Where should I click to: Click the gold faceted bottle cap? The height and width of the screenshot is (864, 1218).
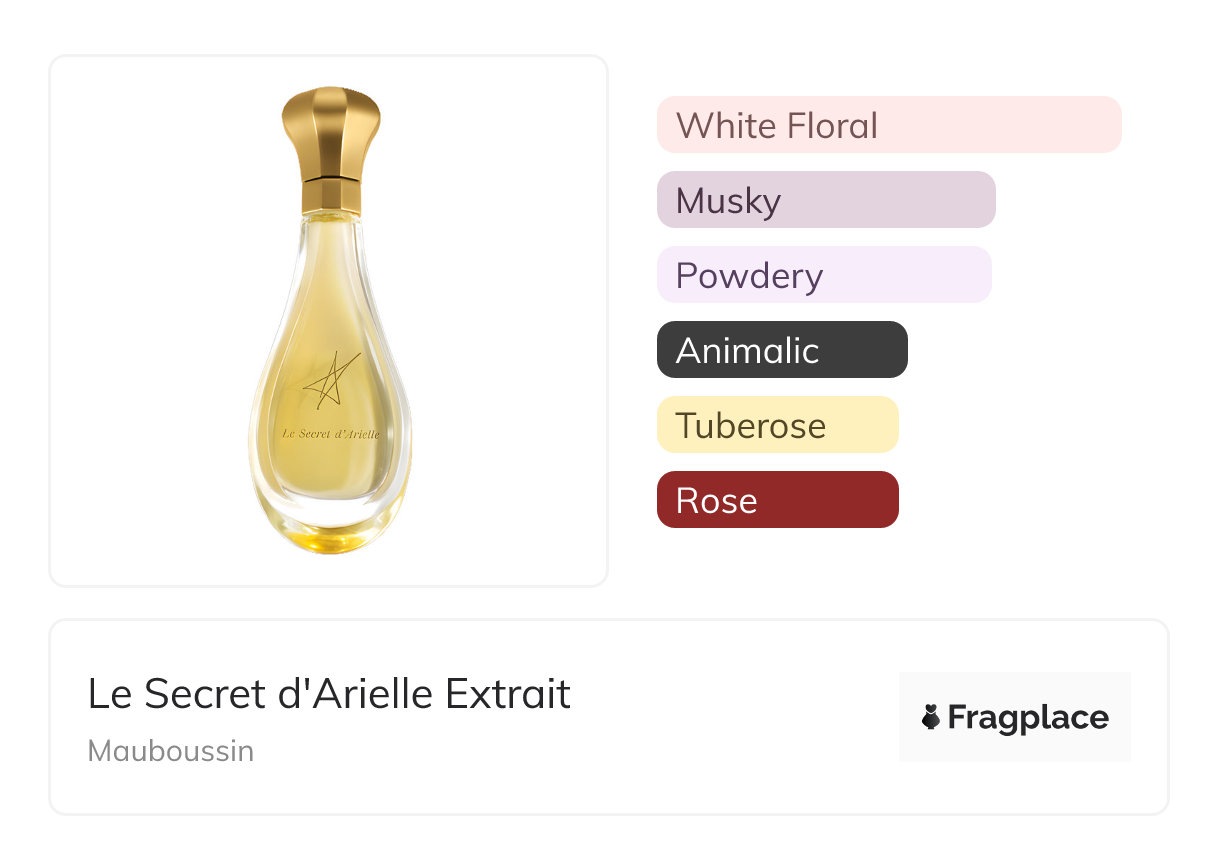pos(330,130)
